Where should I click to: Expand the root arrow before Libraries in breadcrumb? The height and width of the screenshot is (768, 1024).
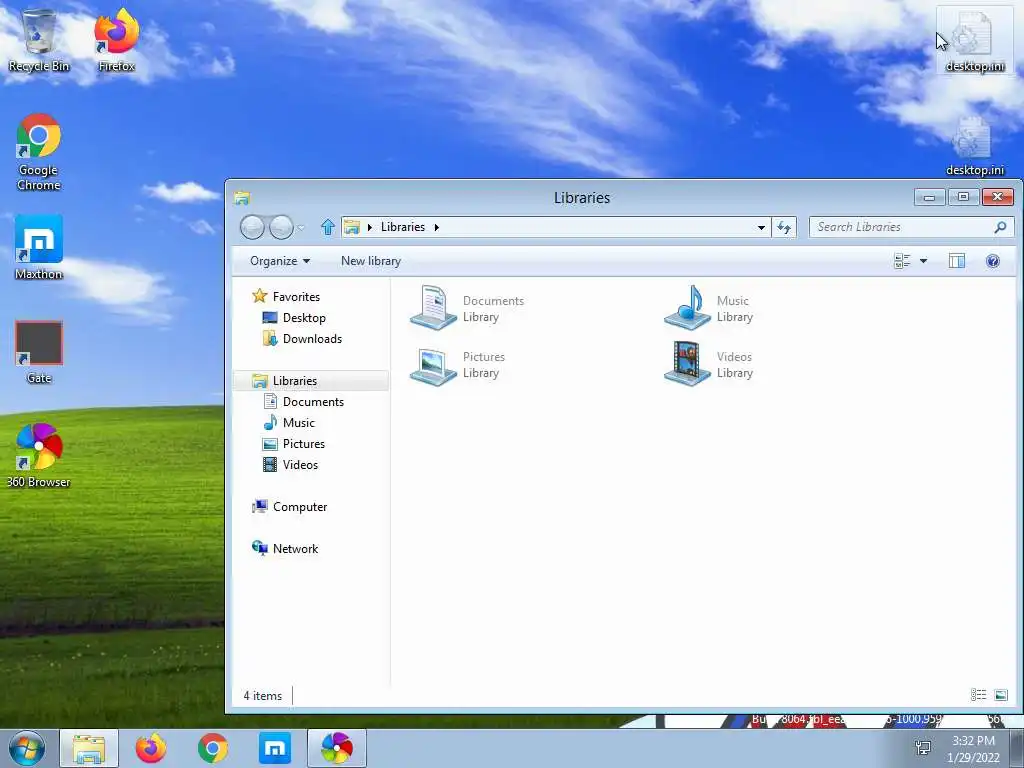pyautogui.click(x=370, y=227)
